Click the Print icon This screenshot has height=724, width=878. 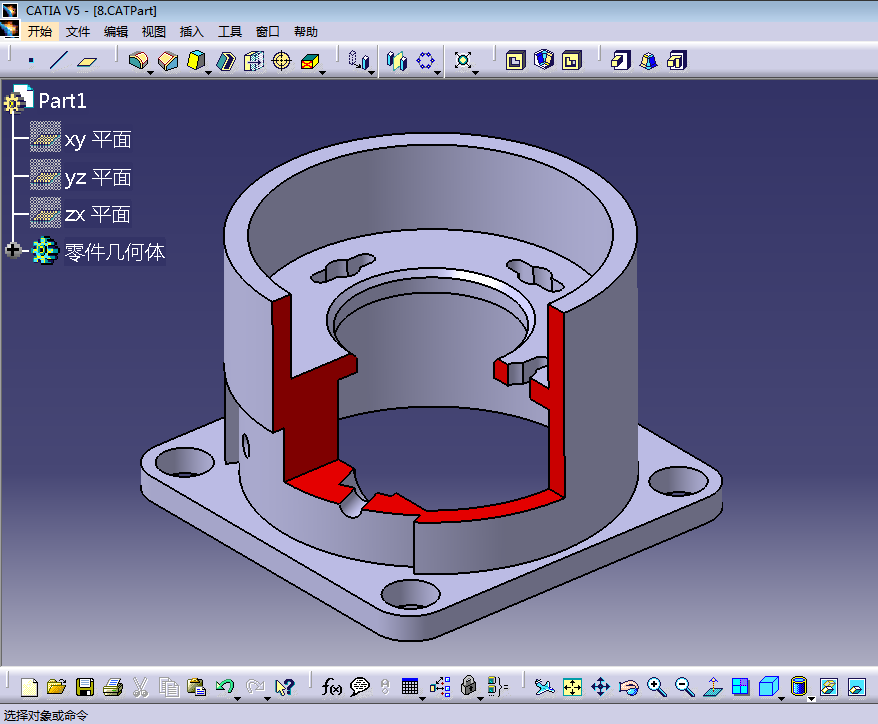112,687
